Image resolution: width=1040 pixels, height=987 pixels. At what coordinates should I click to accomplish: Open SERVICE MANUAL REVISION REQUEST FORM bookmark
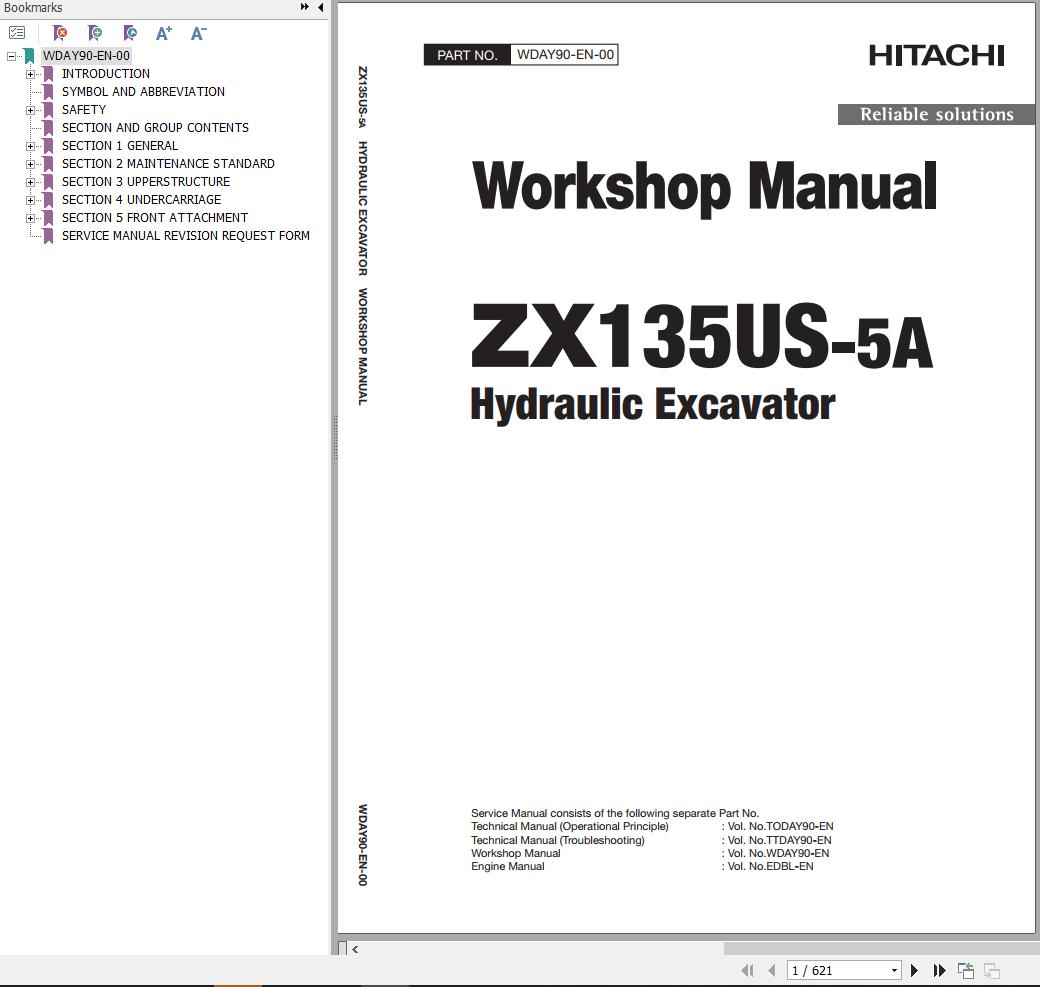click(186, 235)
